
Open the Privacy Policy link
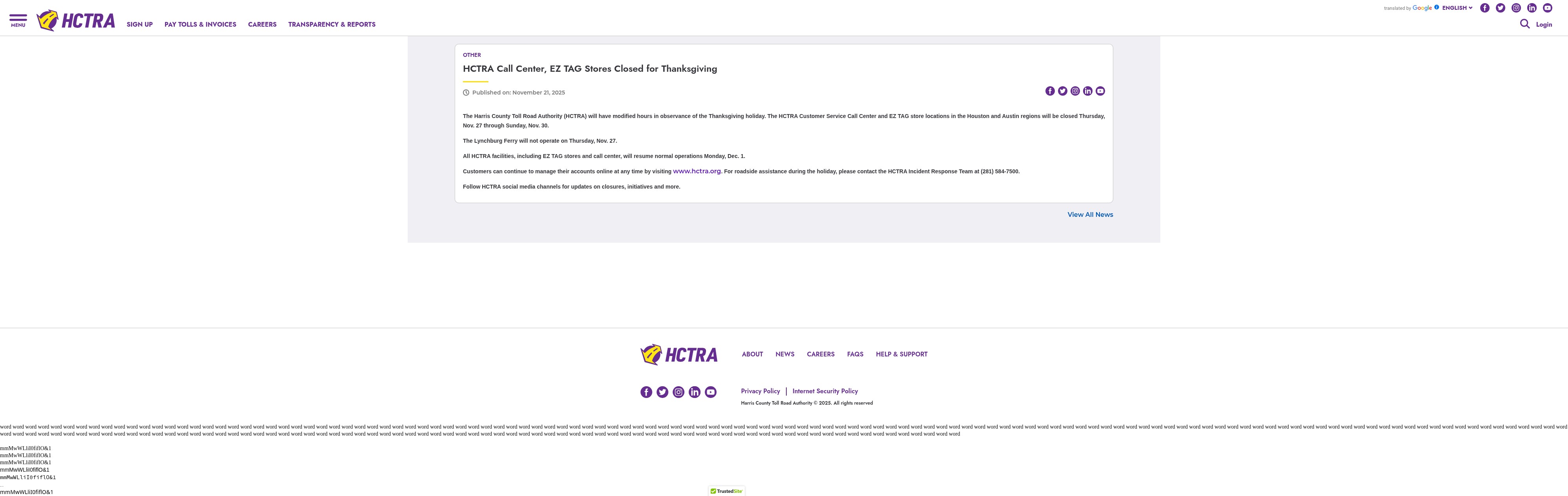click(760, 391)
